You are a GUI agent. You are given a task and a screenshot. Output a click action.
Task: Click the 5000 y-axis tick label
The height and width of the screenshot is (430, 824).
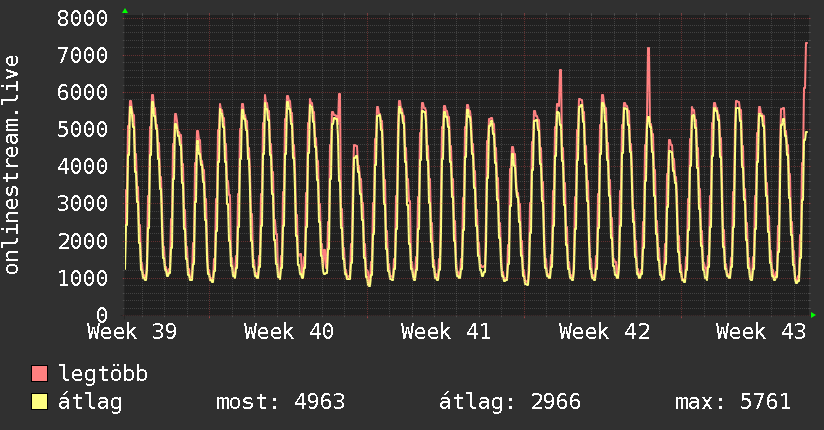click(83, 129)
